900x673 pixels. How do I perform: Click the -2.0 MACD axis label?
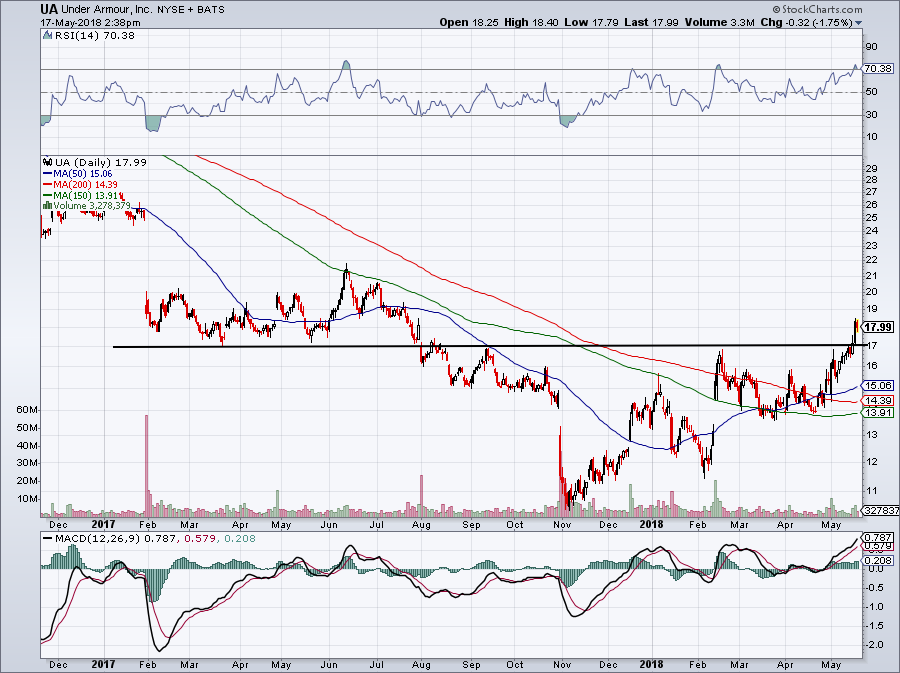[x=875, y=645]
